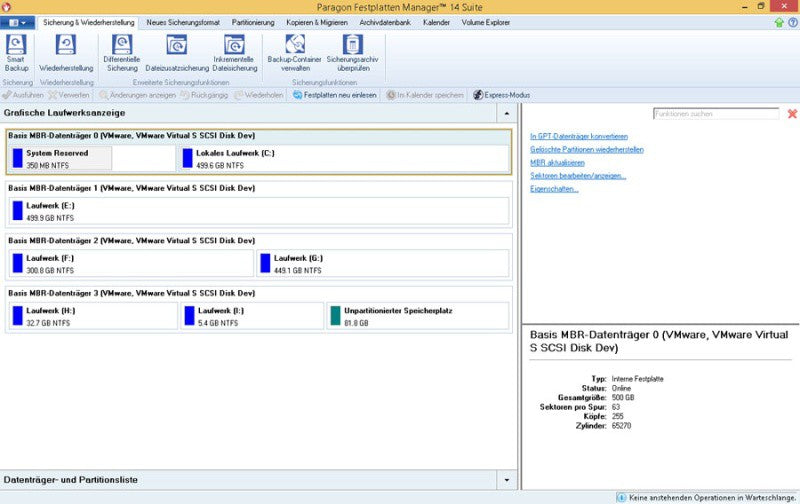
Task: Start an Inkrementelle Dateisicherung
Action: [234, 52]
